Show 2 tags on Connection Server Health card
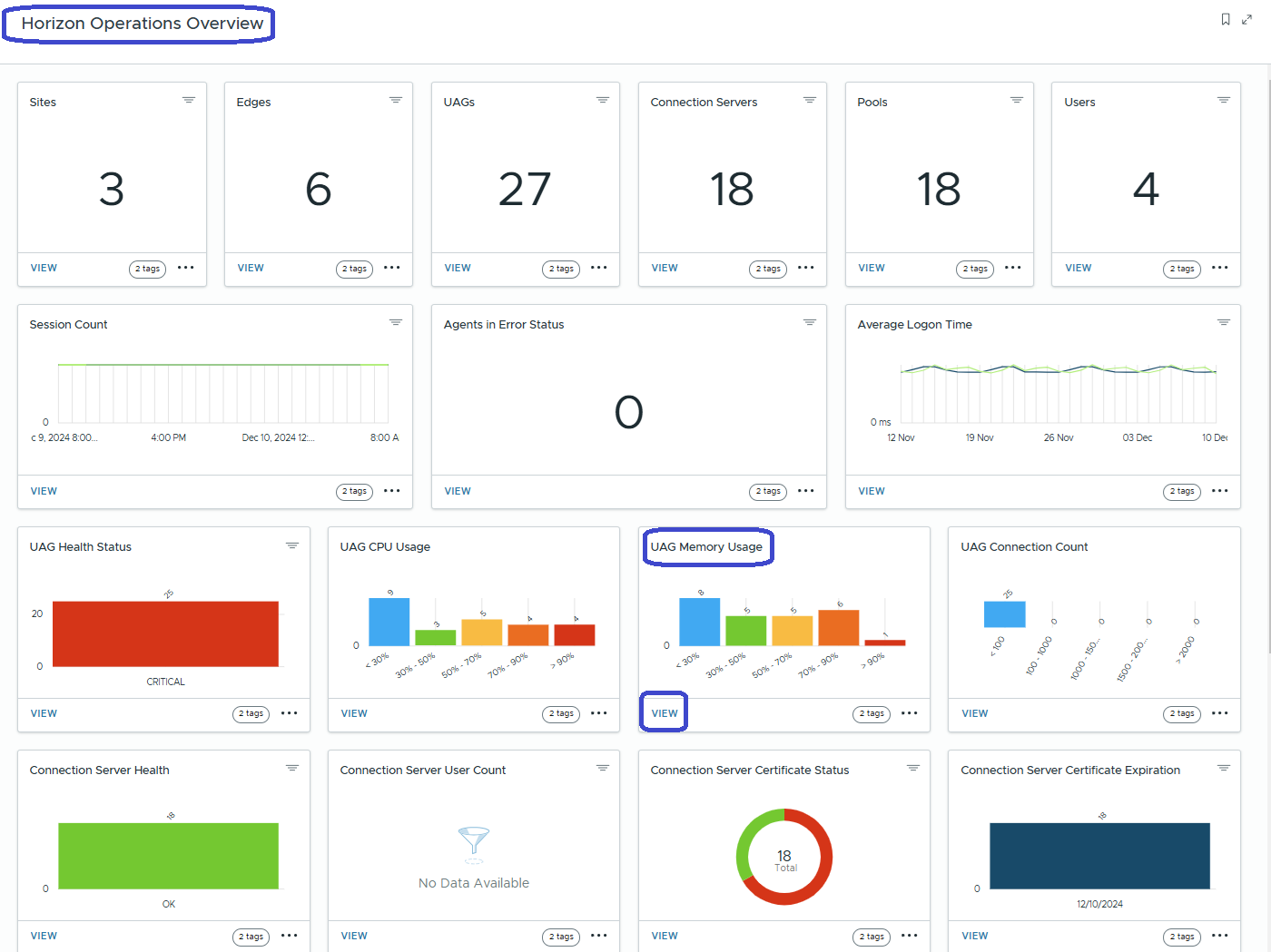1271x952 pixels. pyautogui.click(x=251, y=937)
